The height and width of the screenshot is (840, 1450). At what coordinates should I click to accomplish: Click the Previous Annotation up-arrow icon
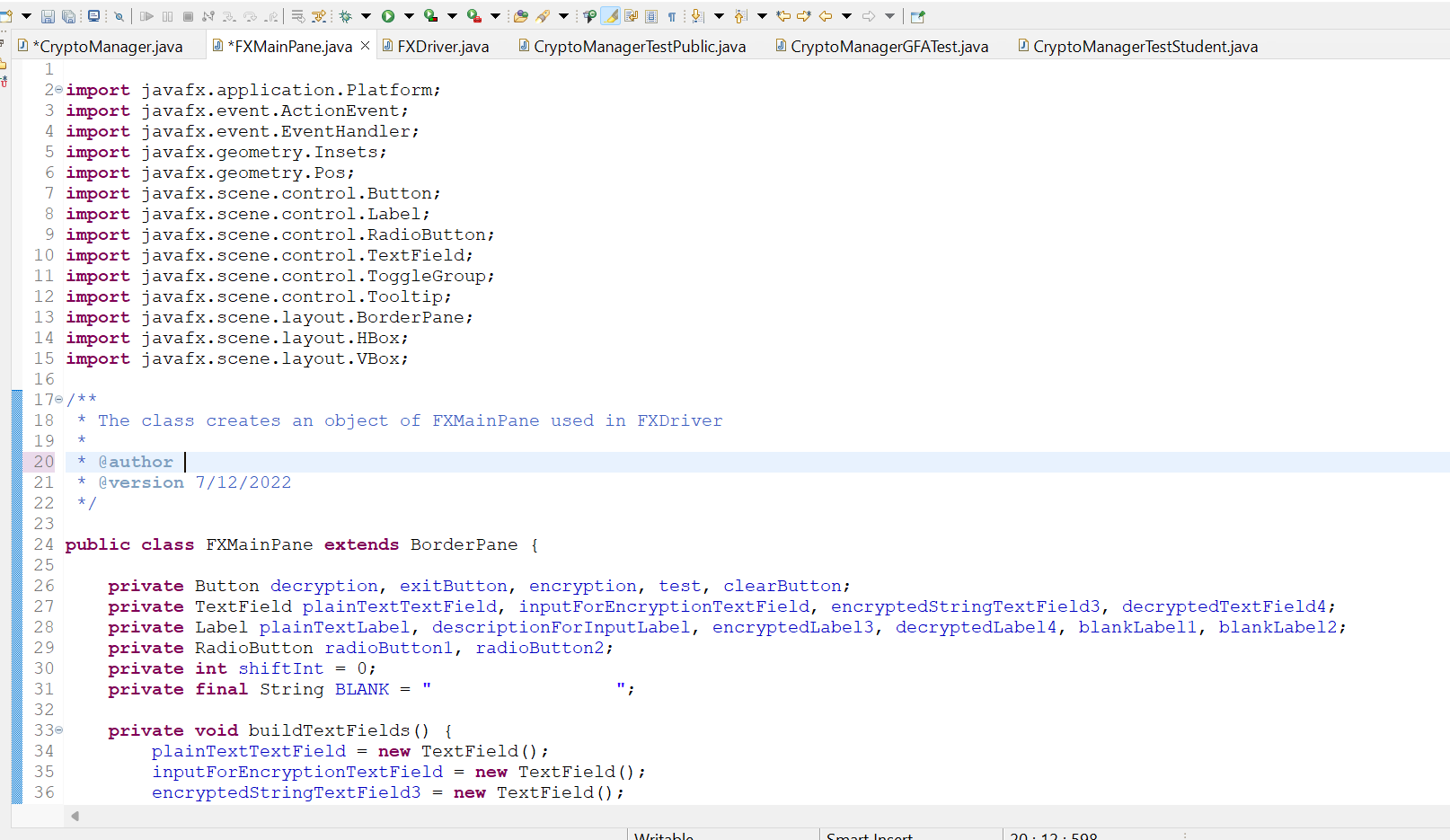740,16
